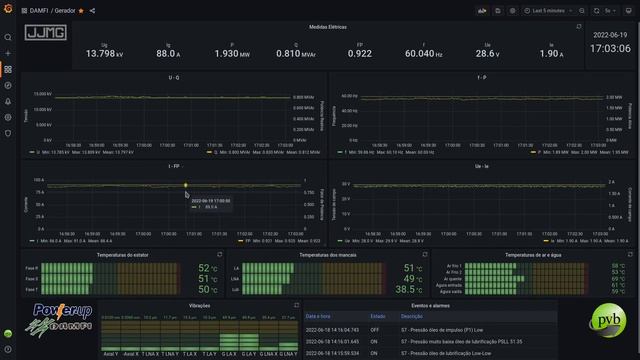Open the Gerador dashboard title
The width and height of the screenshot is (640, 360).
65,11
